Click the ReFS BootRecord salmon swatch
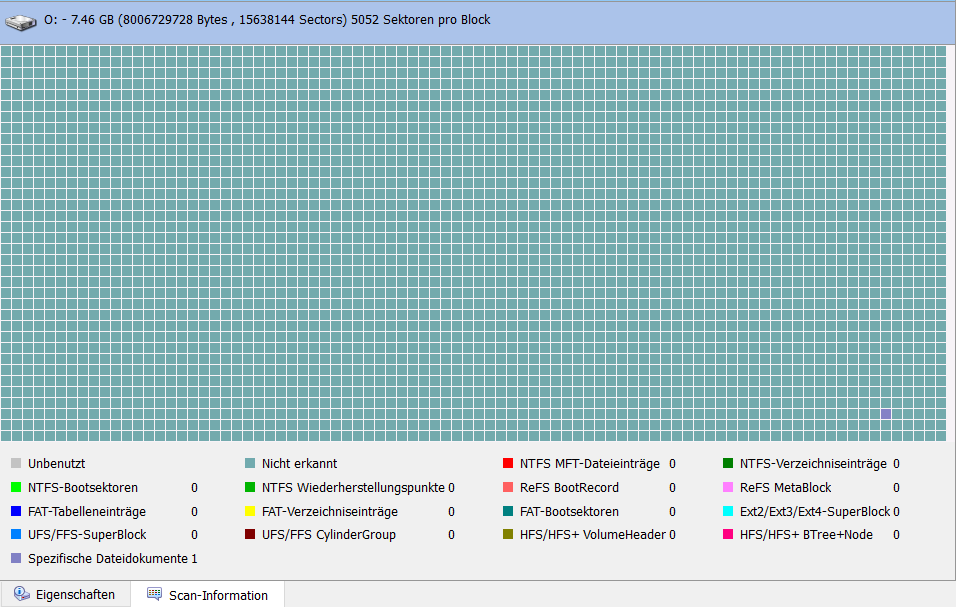The width and height of the screenshot is (956, 607). [x=507, y=487]
